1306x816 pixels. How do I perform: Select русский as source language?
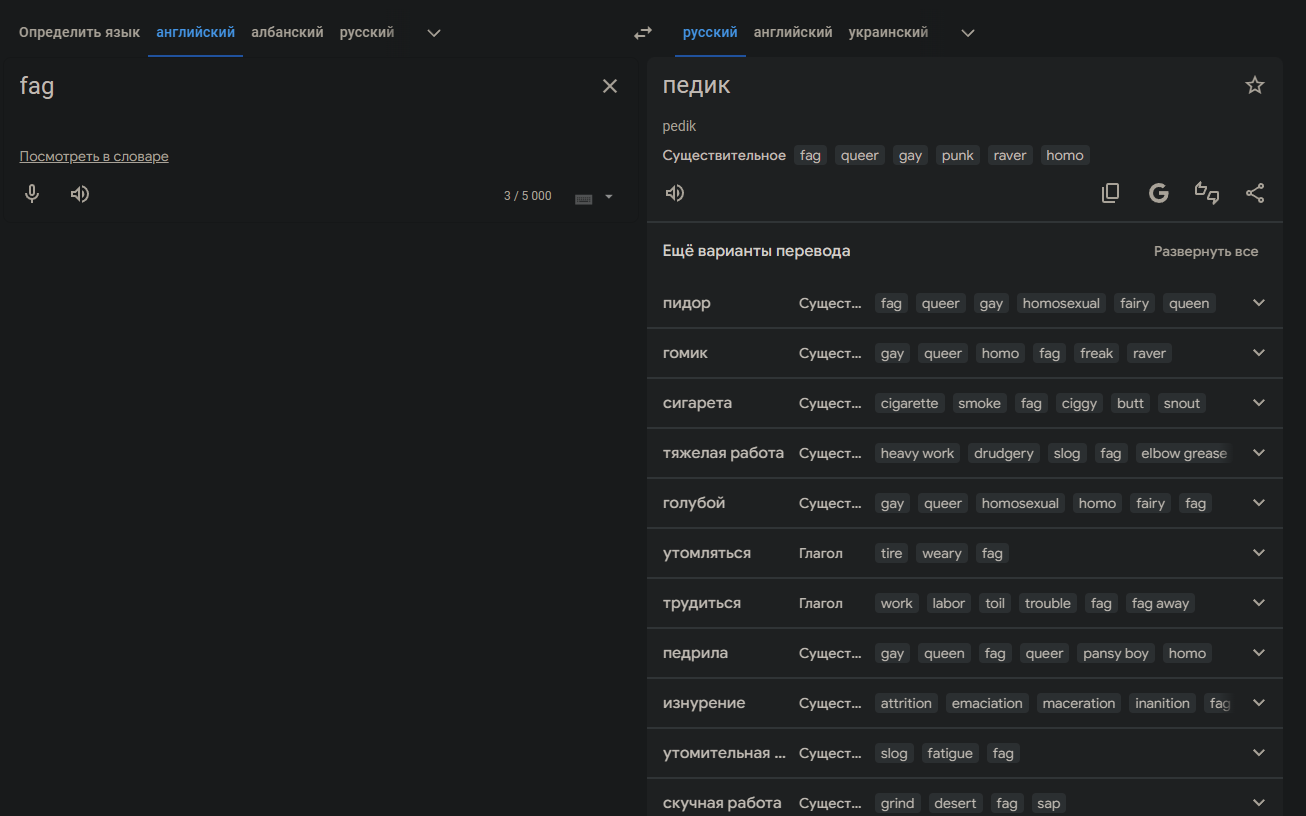367,33
